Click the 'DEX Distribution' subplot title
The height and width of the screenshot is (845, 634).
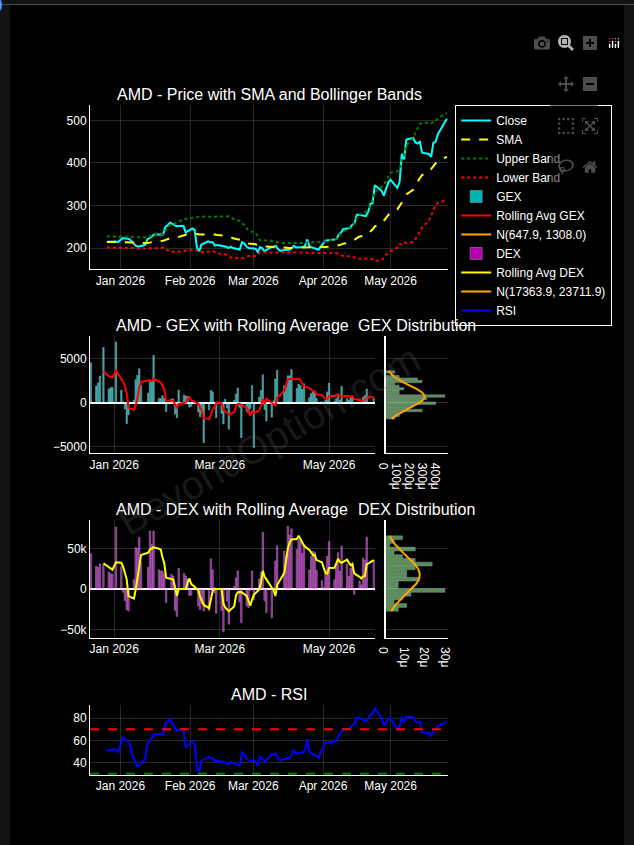(x=417, y=510)
